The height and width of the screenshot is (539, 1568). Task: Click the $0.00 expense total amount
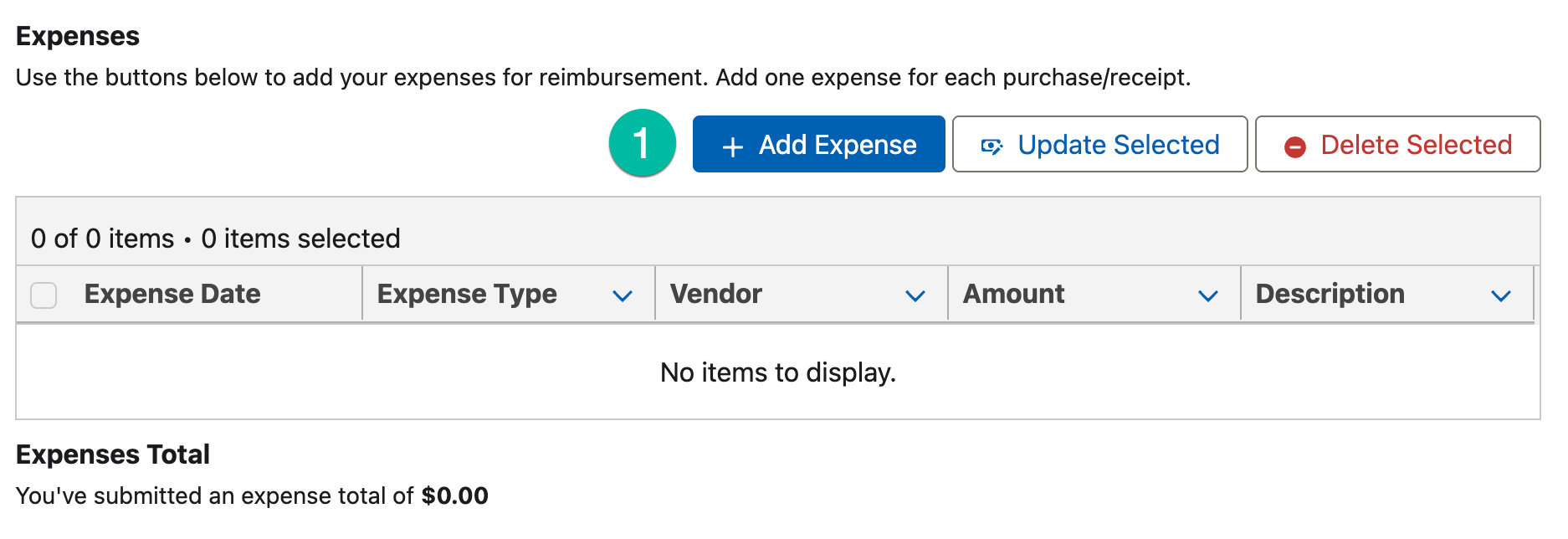point(454,495)
